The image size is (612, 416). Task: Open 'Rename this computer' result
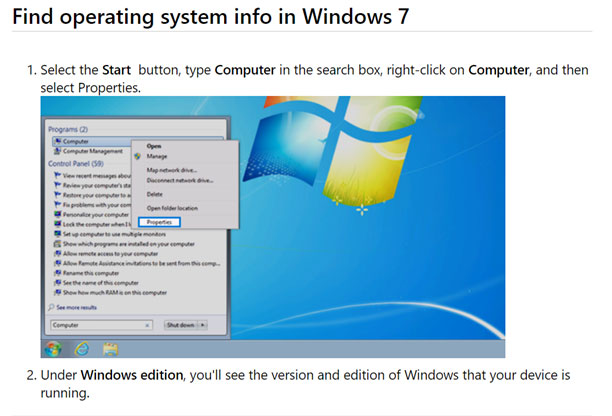[x=87, y=273]
